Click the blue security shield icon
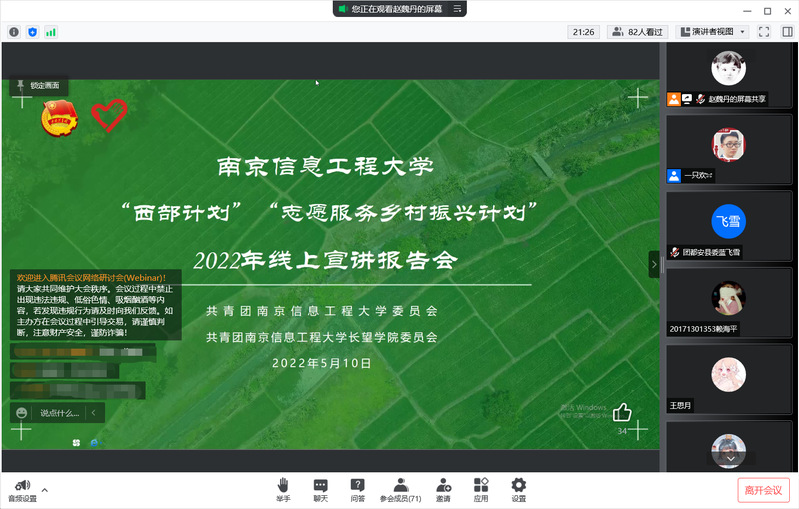The width and height of the screenshot is (799, 509). coord(32,32)
